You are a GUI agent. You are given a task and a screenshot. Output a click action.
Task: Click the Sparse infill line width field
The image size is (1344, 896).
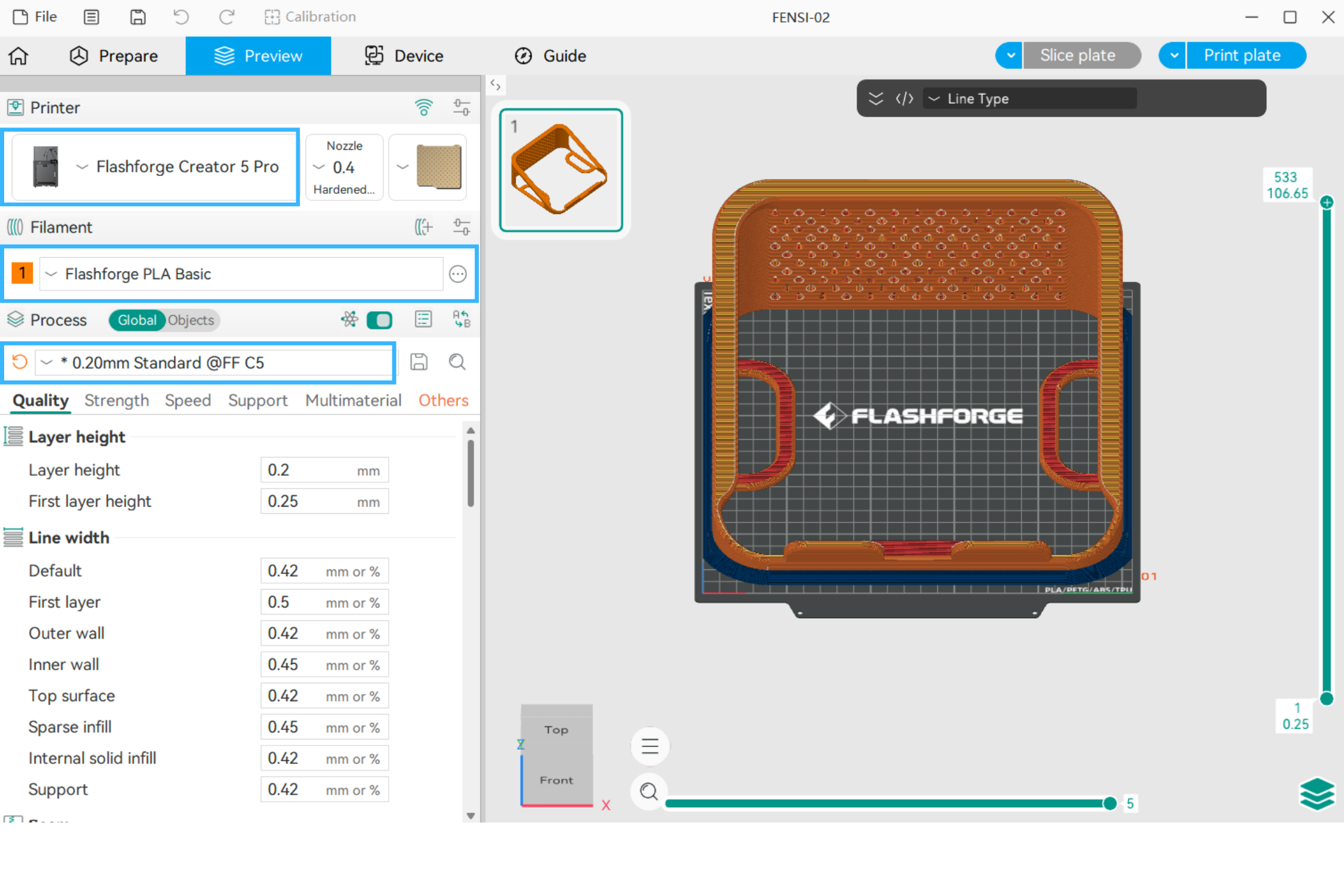325,727
